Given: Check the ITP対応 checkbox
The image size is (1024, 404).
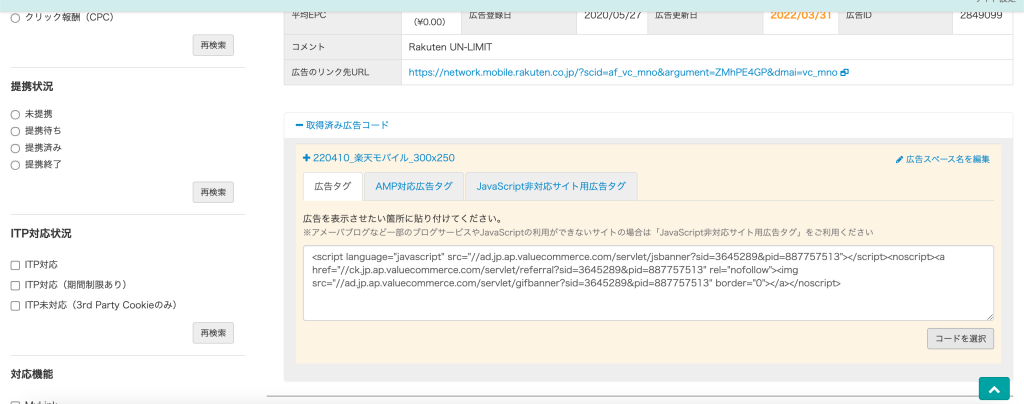Looking at the screenshot, I should tap(16, 266).
